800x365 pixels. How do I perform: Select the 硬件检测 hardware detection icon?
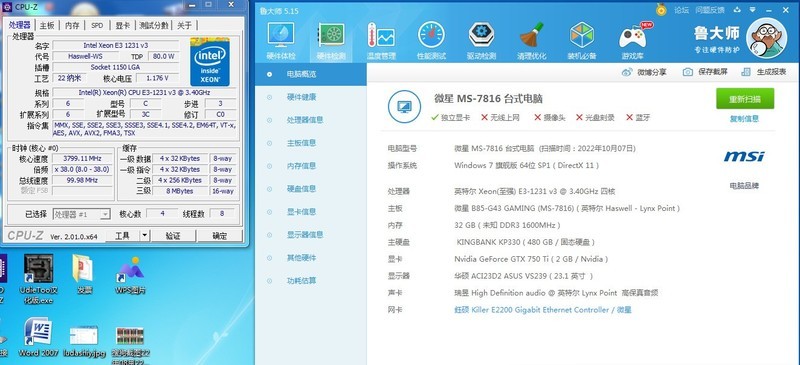click(331, 41)
